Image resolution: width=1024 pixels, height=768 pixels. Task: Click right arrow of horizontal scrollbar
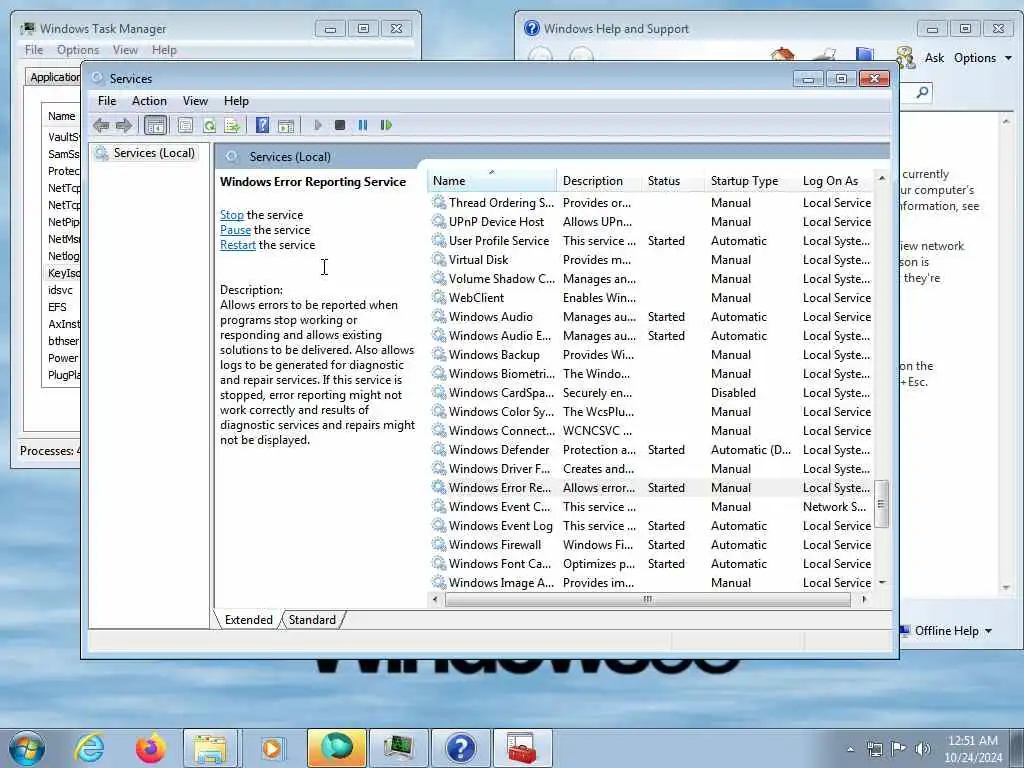(865, 599)
